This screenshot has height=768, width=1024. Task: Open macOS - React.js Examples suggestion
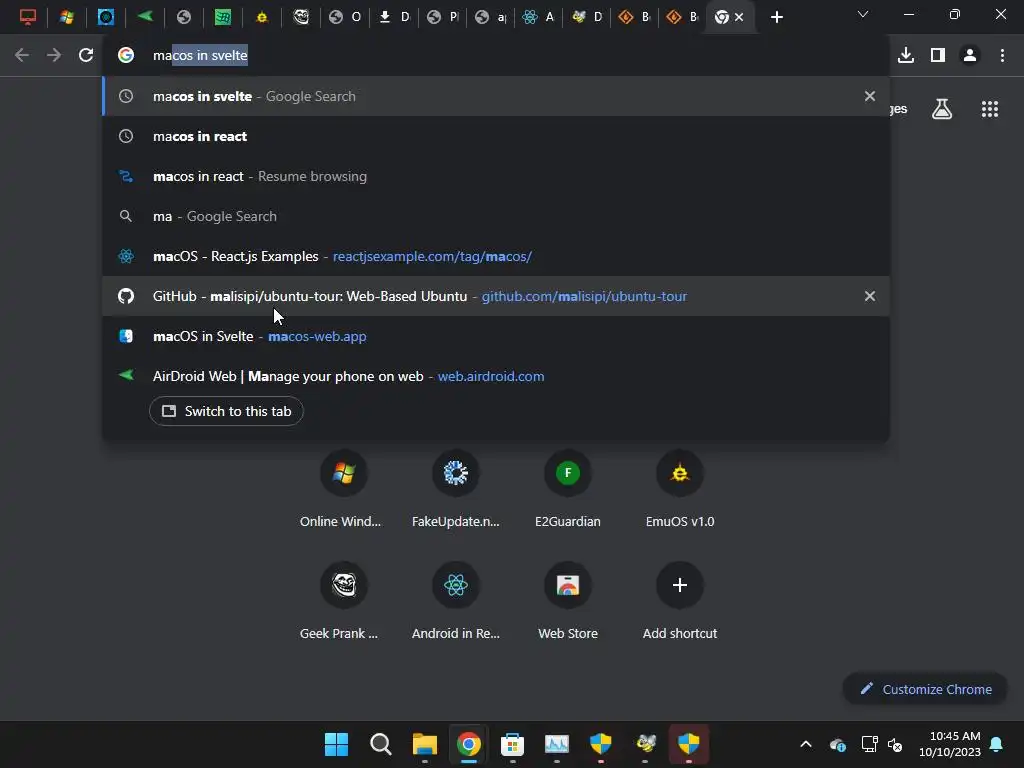496,256
